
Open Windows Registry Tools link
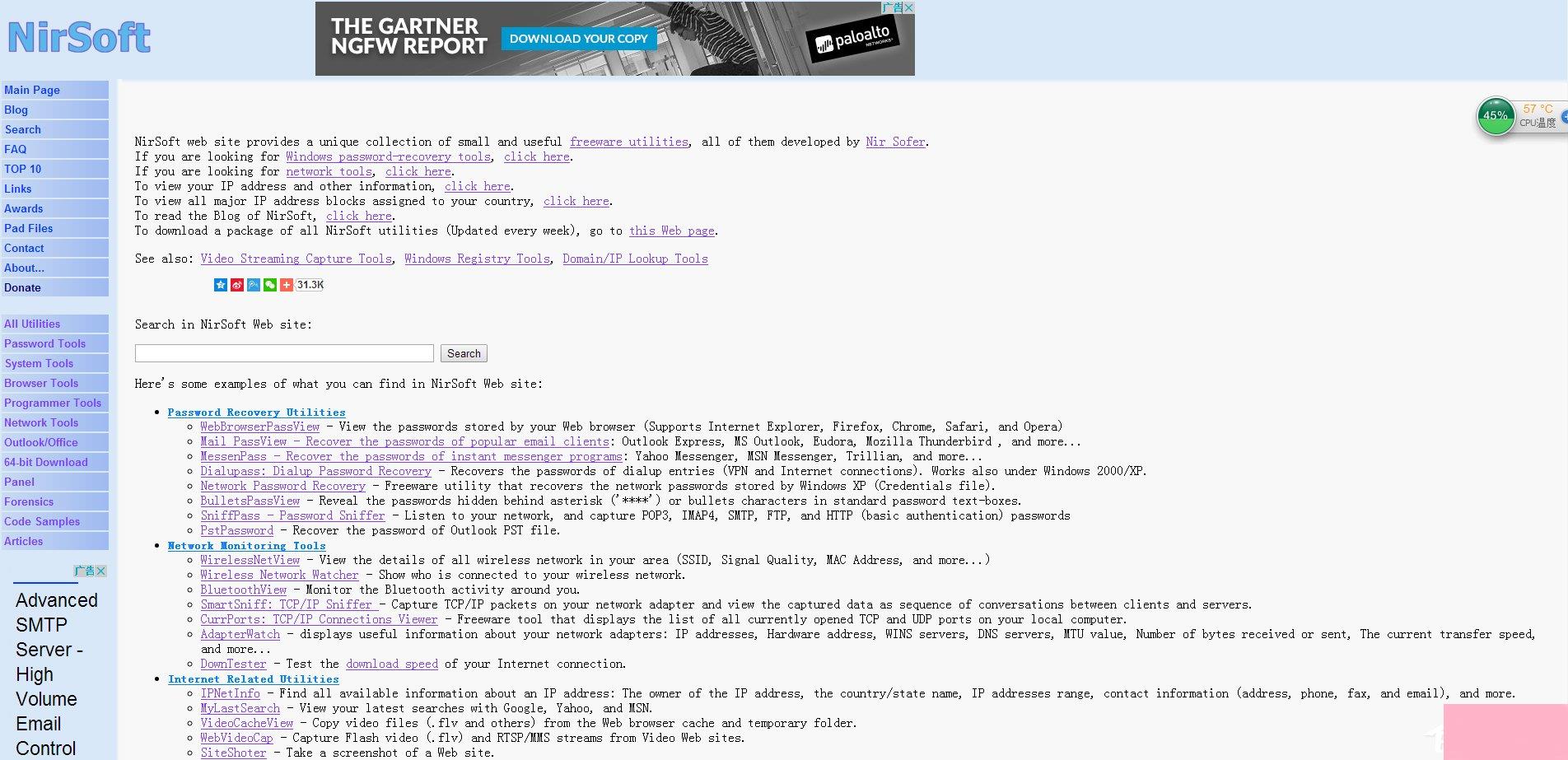click(477, 259)
